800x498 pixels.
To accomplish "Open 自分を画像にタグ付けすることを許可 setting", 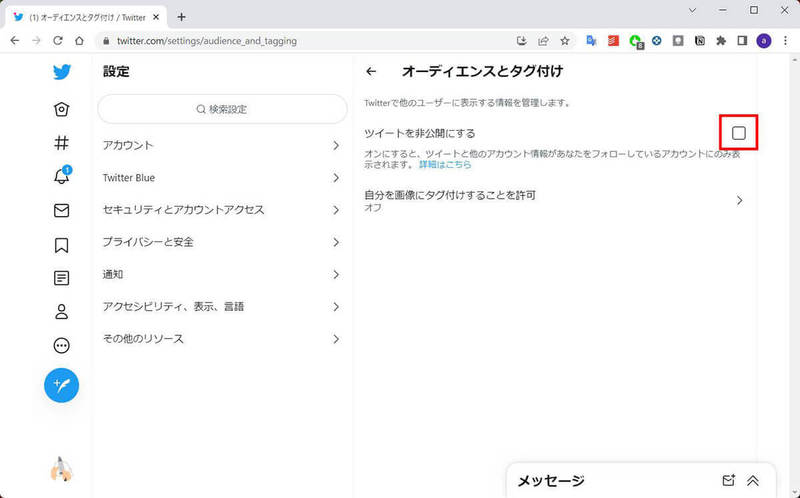I will click(554, 201).
